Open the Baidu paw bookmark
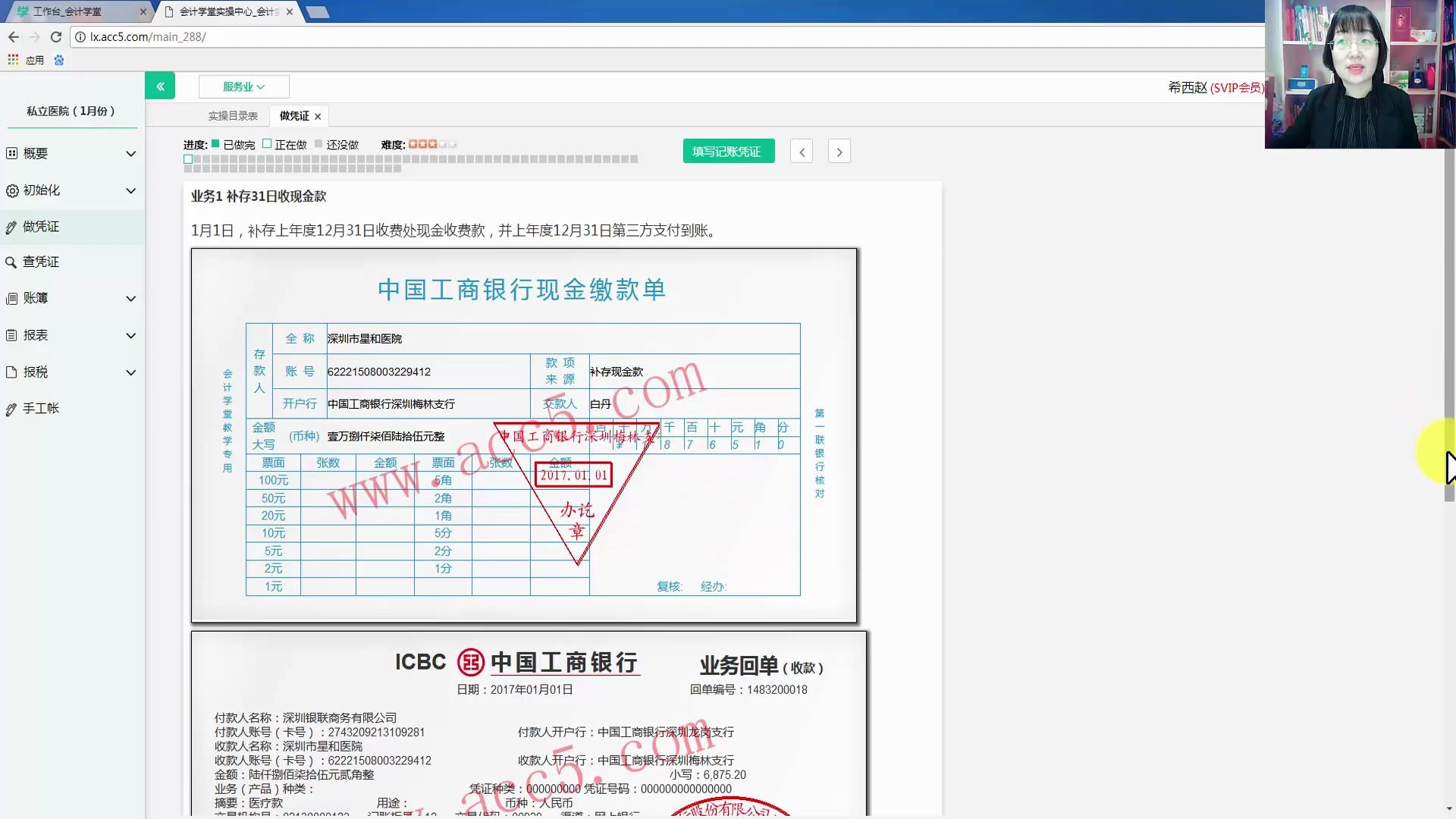Viewport: 1456px width, 819px height. tap(59, 60)
